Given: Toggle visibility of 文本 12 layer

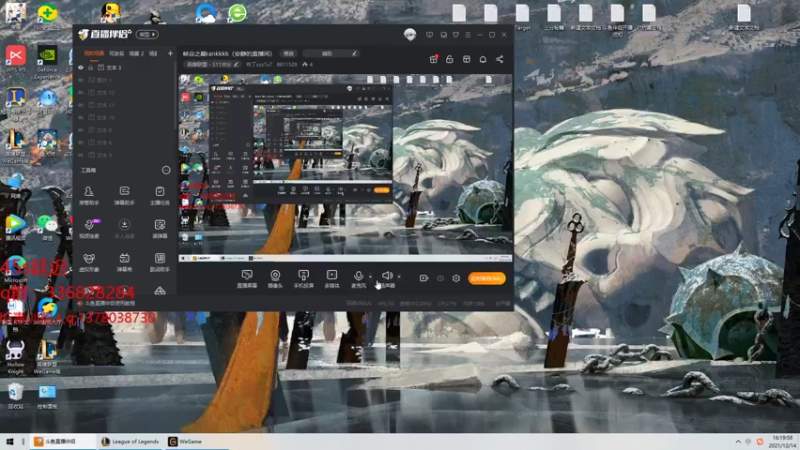Looking at the screenshot, I should [81, 92].
